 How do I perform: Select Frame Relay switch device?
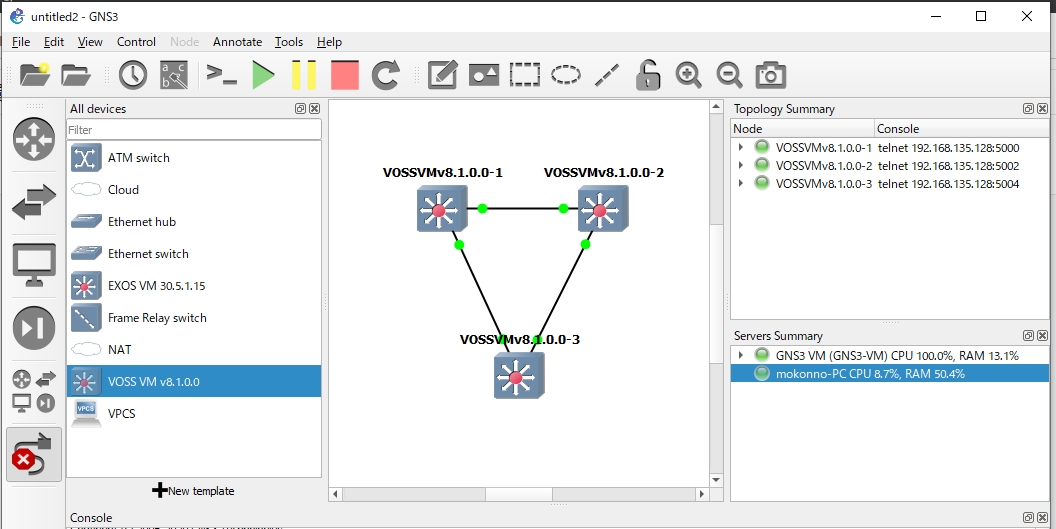pos(194,317)
